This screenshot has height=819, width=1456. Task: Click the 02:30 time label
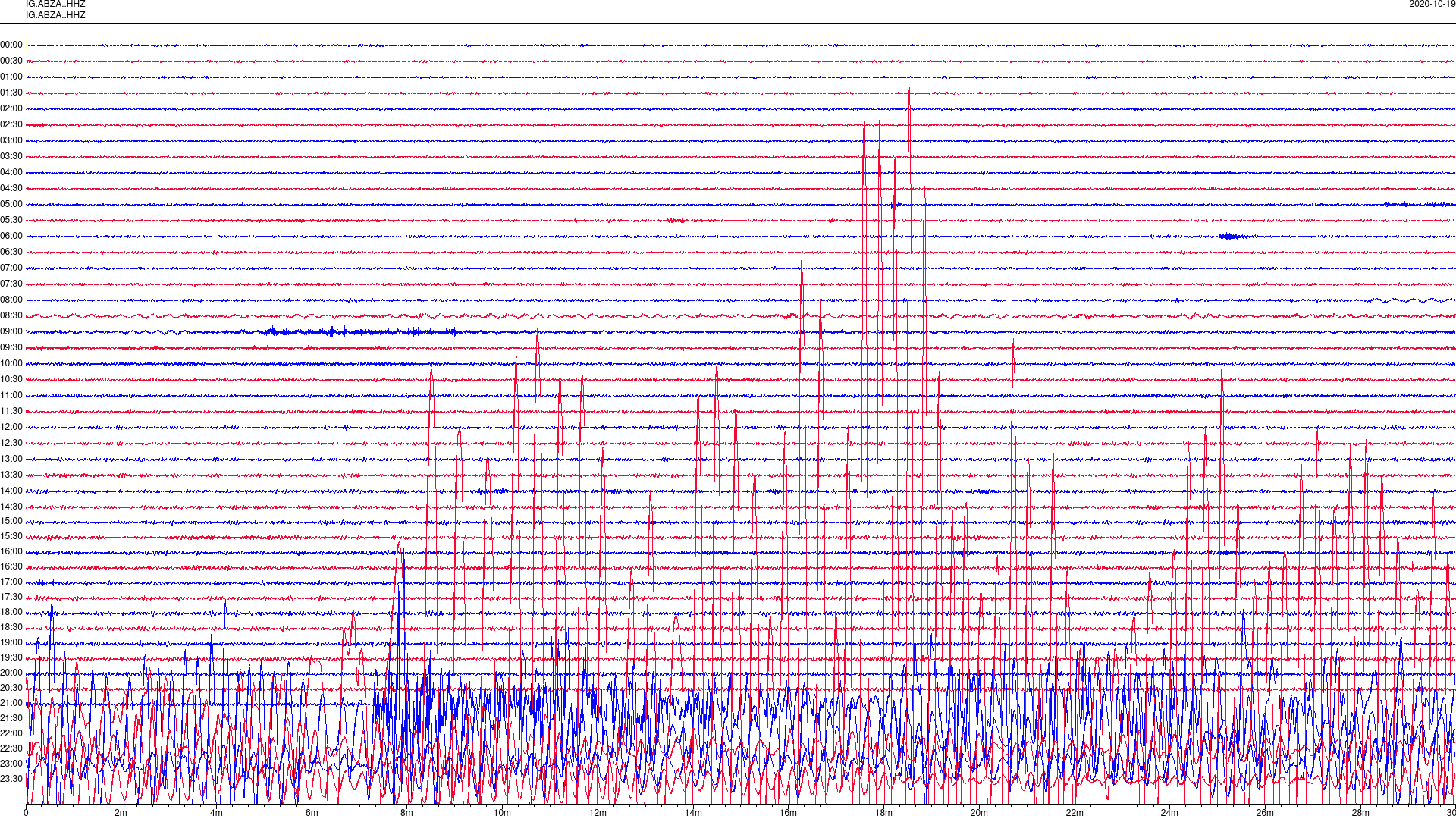pyautogui.click(x=11, y=125)
